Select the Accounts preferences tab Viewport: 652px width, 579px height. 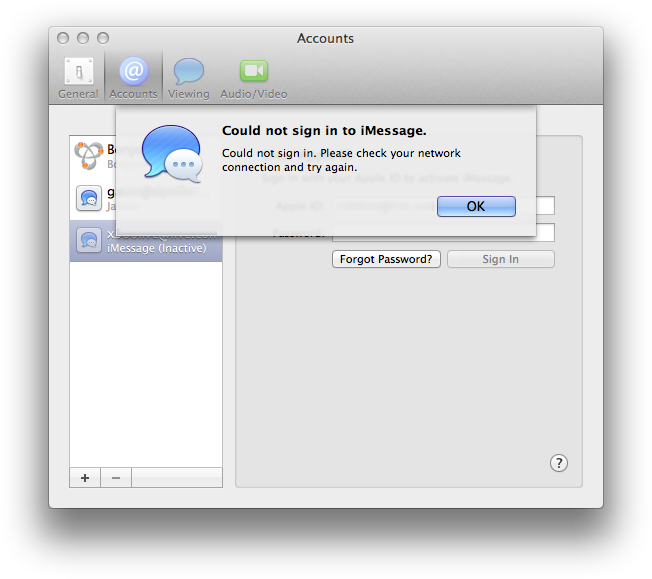point(133,79)
